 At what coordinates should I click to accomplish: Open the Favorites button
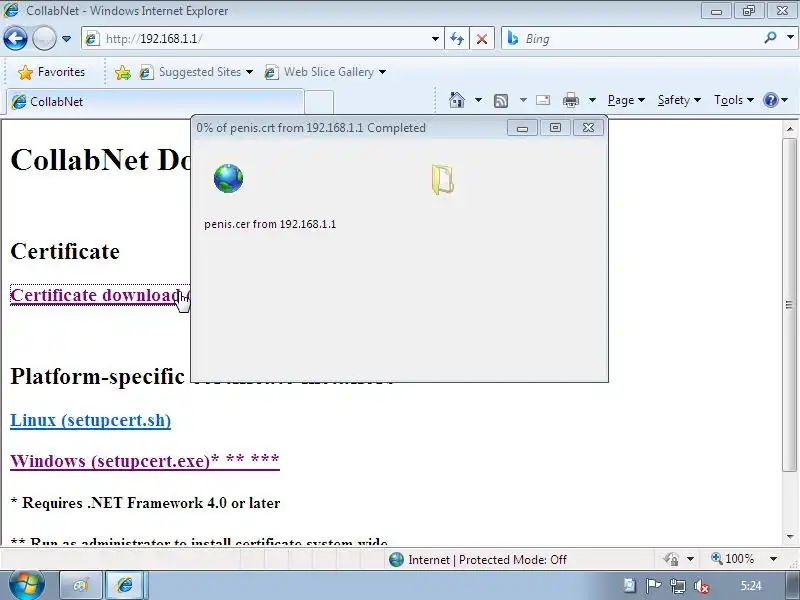[x=51, y=72]
